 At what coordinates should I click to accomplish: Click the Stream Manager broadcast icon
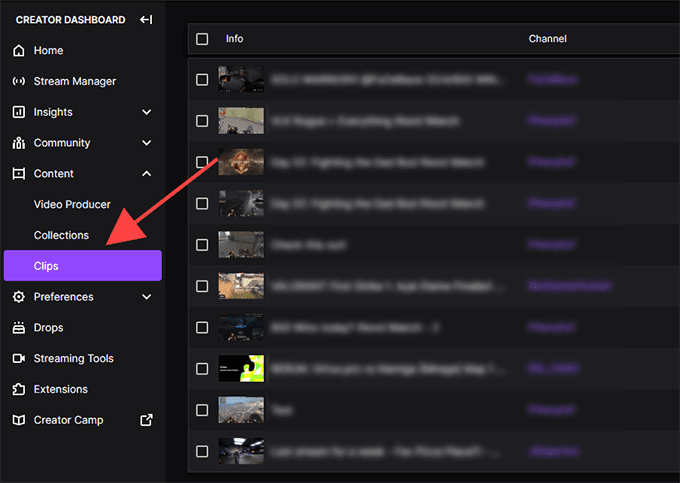(19, 81)
